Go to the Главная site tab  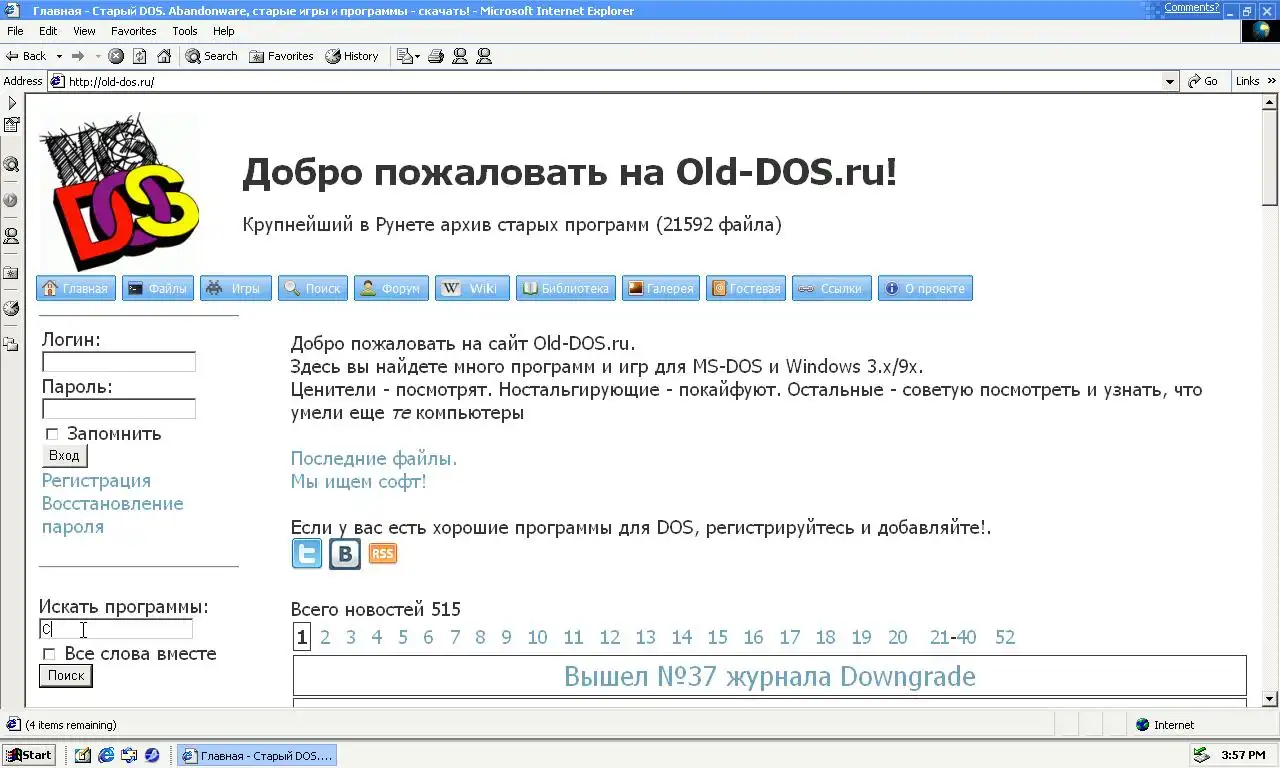(x=76, y=288)
